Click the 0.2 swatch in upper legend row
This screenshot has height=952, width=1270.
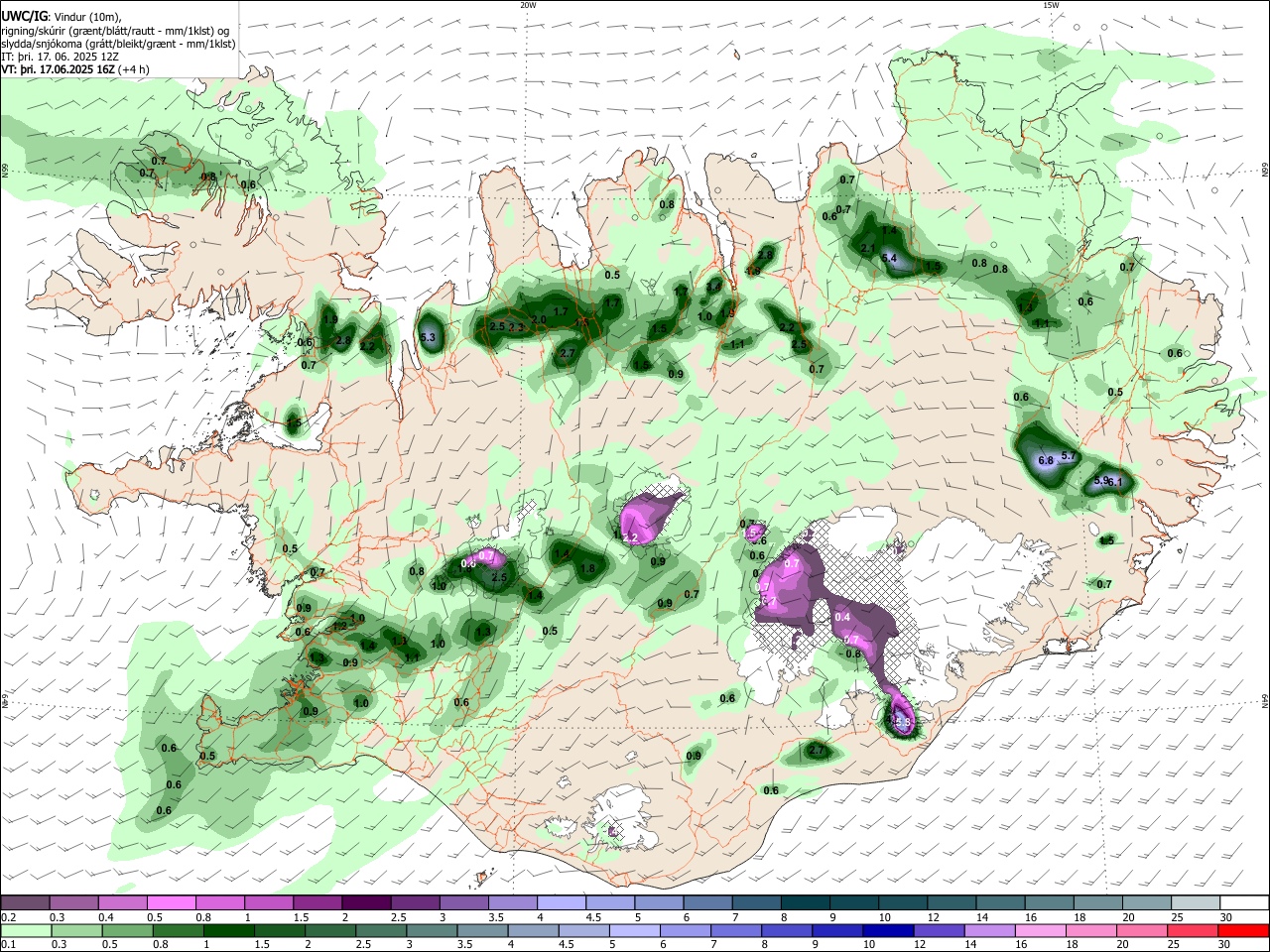[25, 902]
